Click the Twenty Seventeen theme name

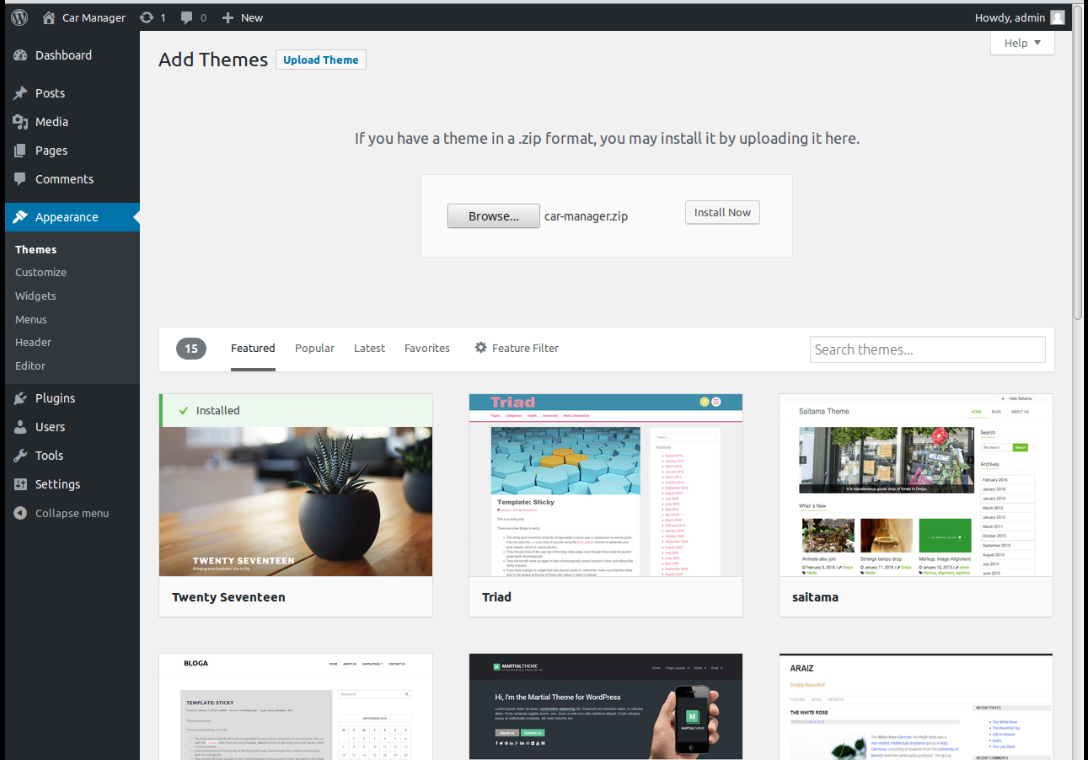coord(228,597)
